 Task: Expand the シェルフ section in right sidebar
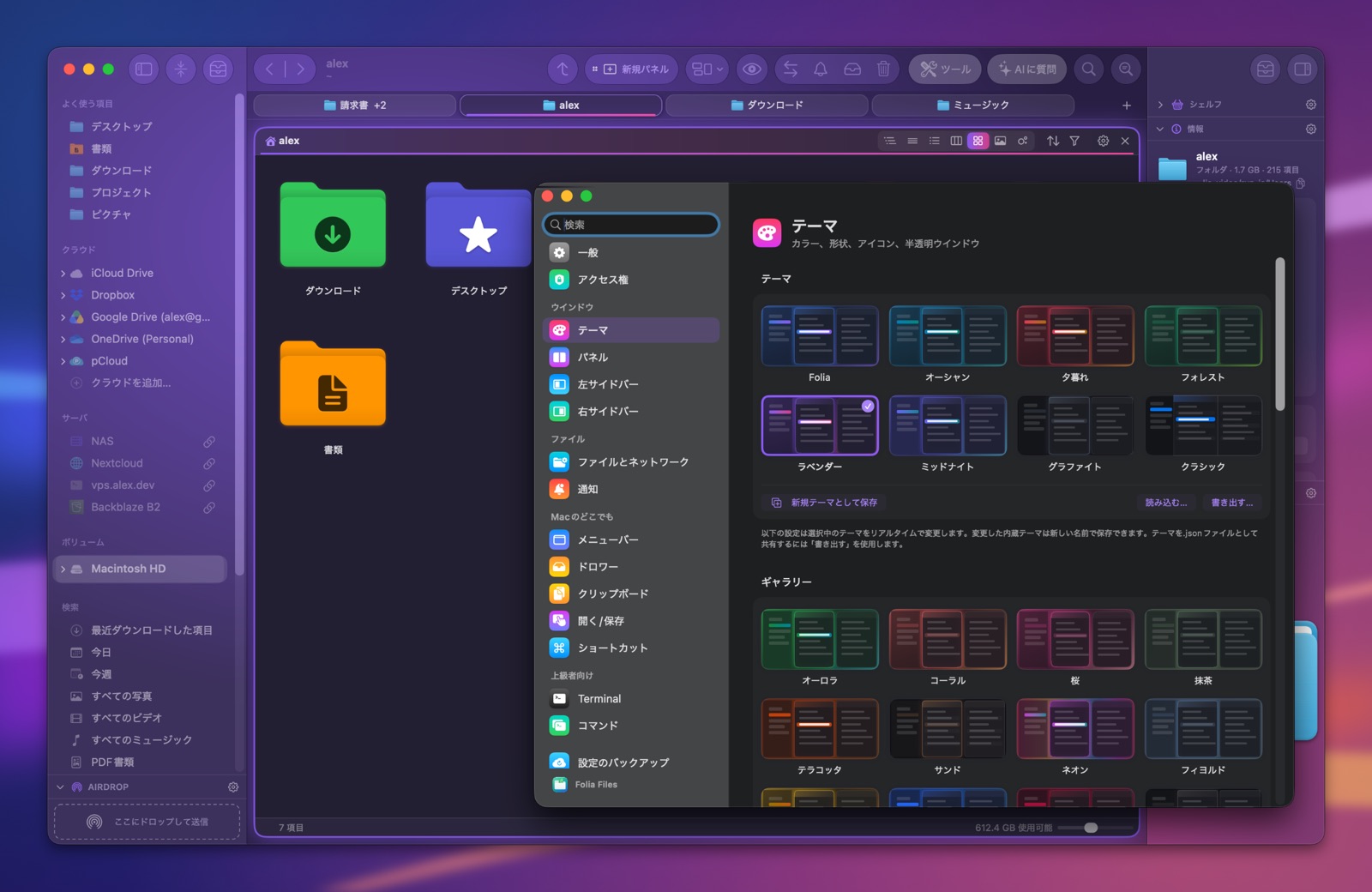click(x=1160, y=105)
